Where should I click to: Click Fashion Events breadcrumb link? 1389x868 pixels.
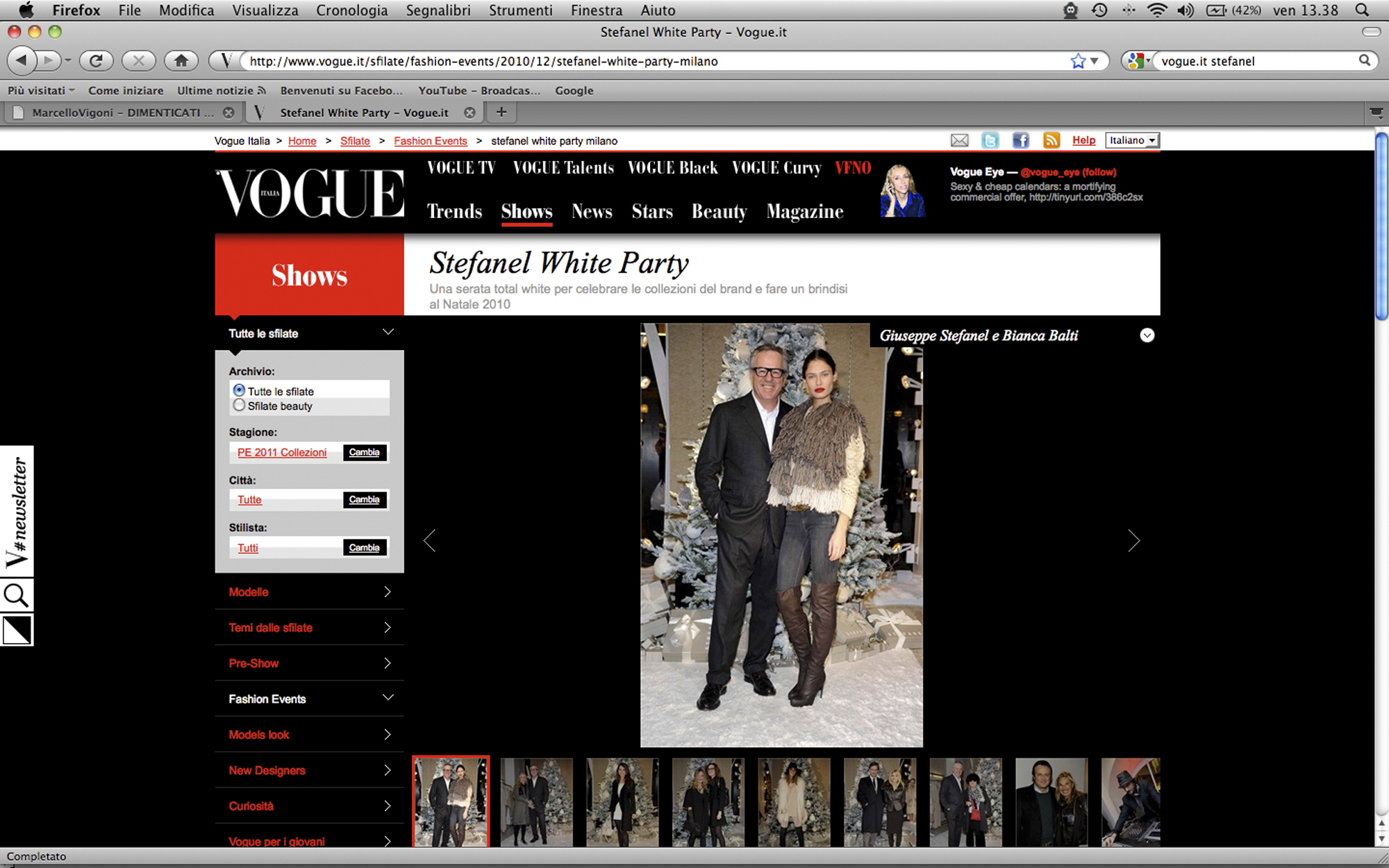point(431,141)
